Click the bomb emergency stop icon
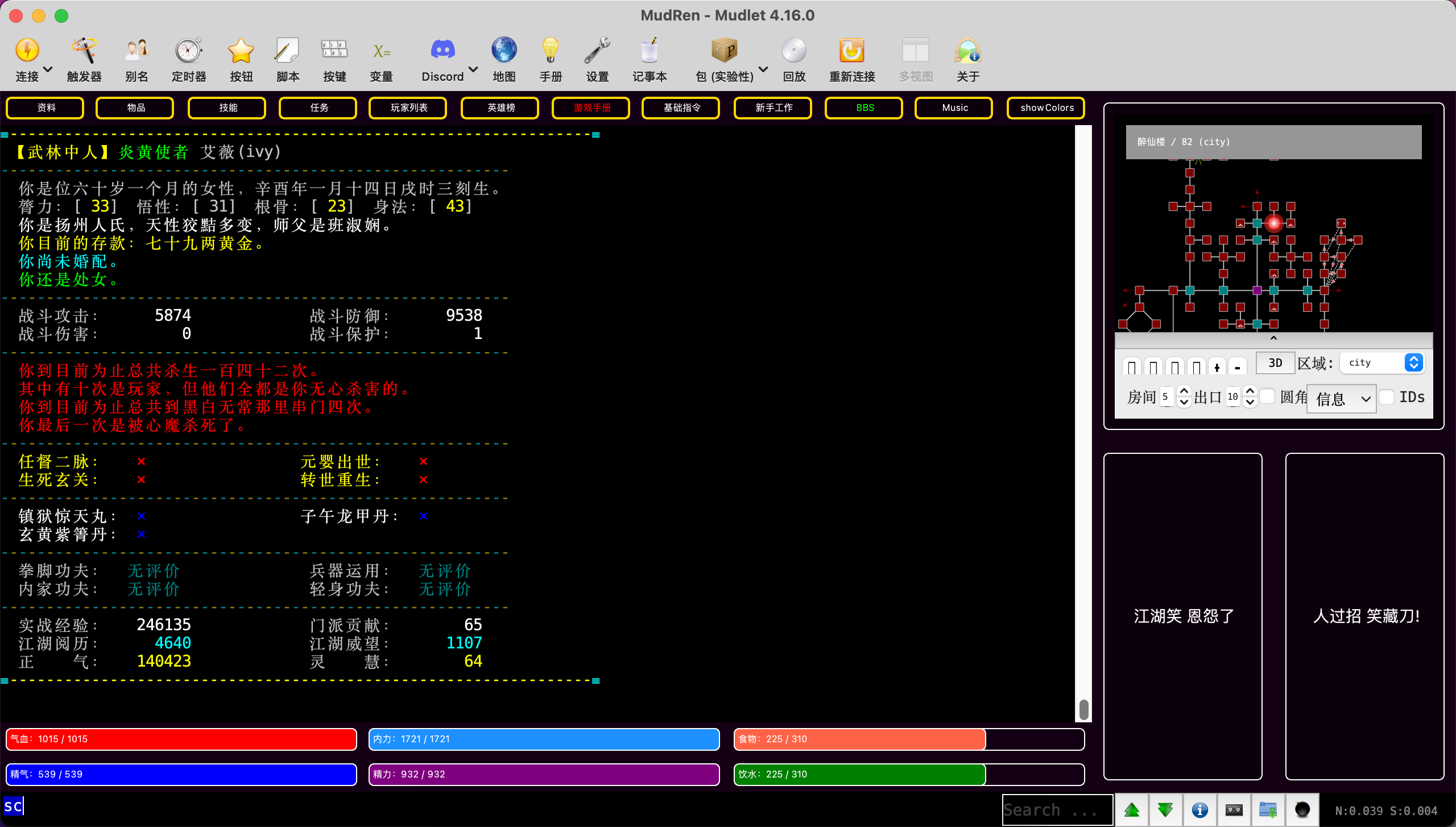 [x=1302, y=810]
